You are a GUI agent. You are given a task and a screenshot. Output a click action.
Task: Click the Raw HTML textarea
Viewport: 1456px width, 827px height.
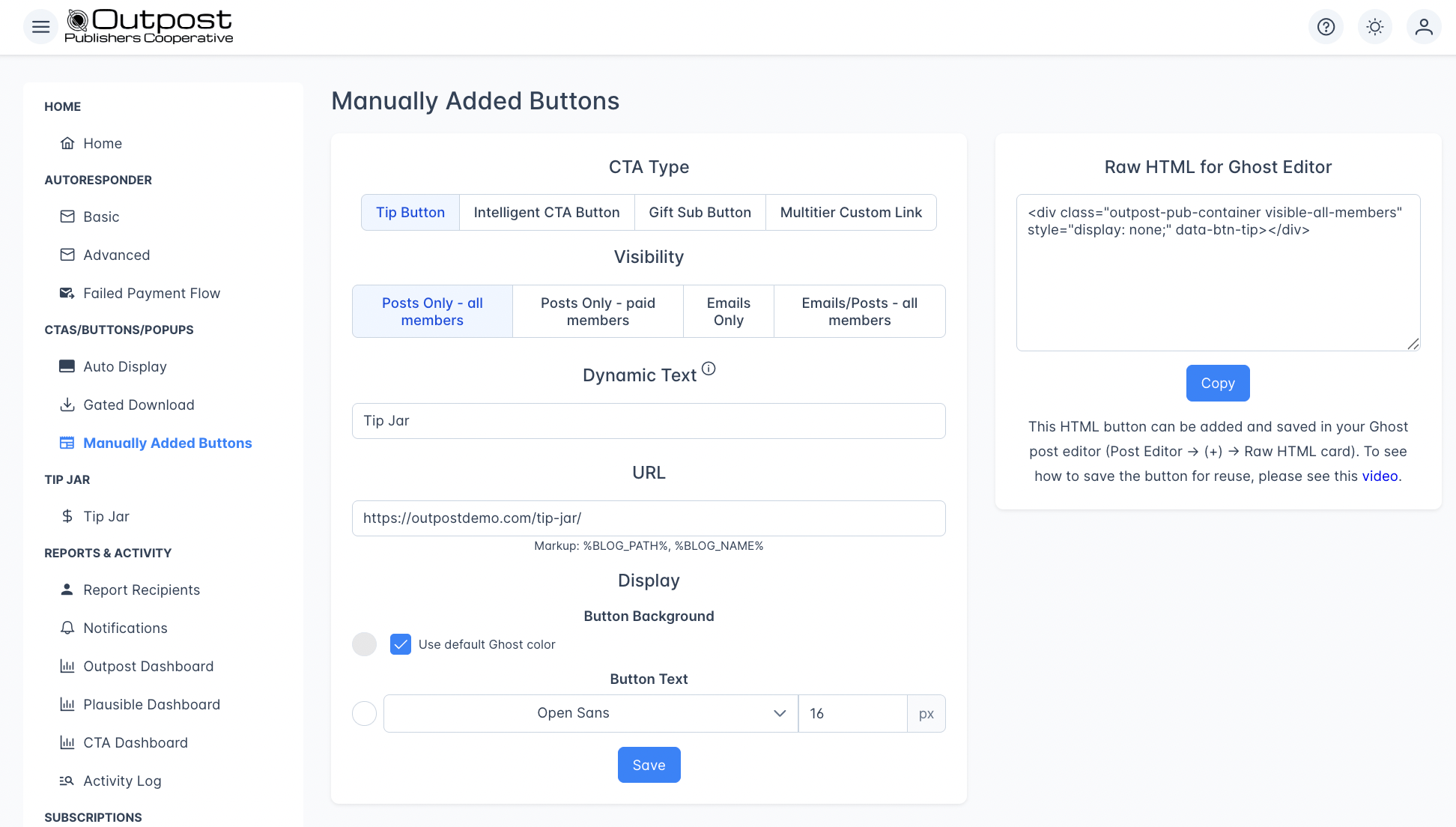coord(1218,273)
